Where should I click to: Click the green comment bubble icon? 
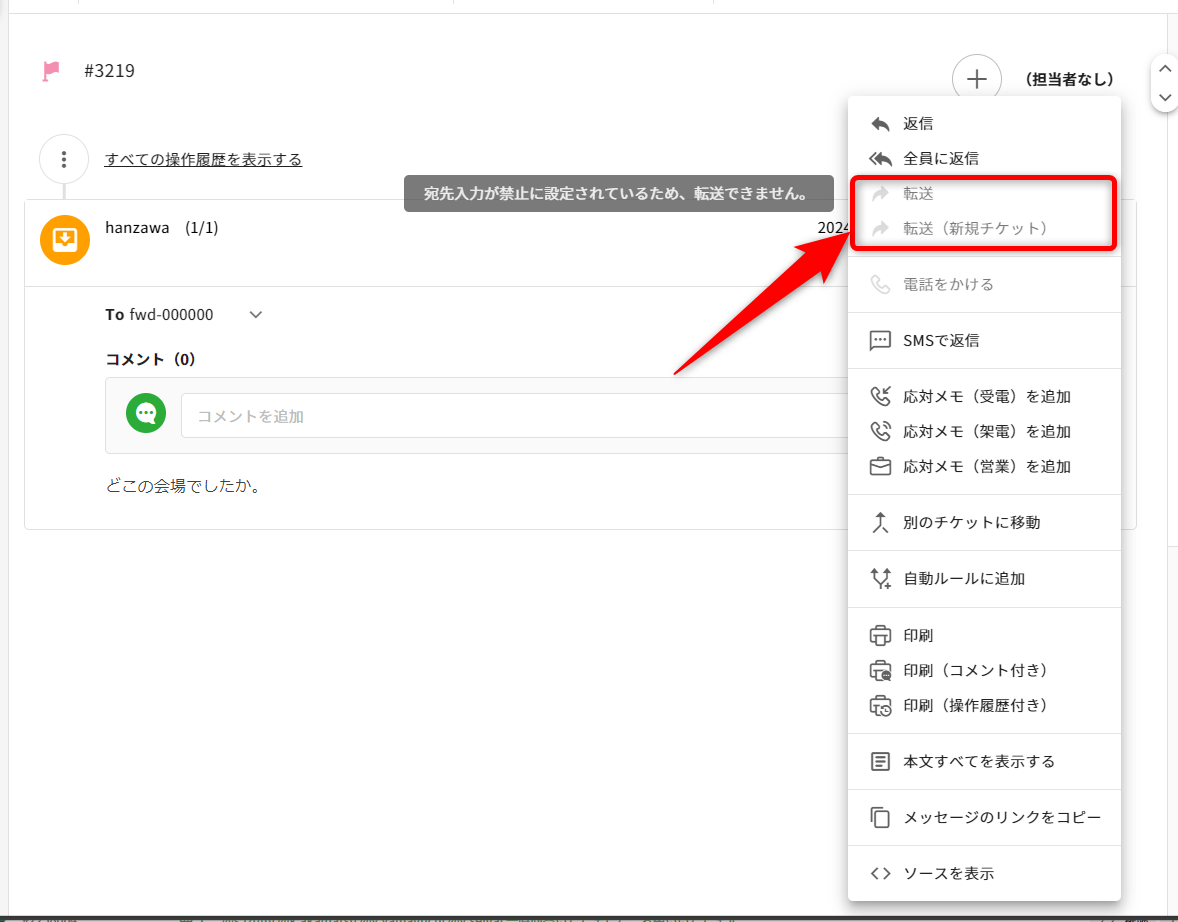coord(146,413)
